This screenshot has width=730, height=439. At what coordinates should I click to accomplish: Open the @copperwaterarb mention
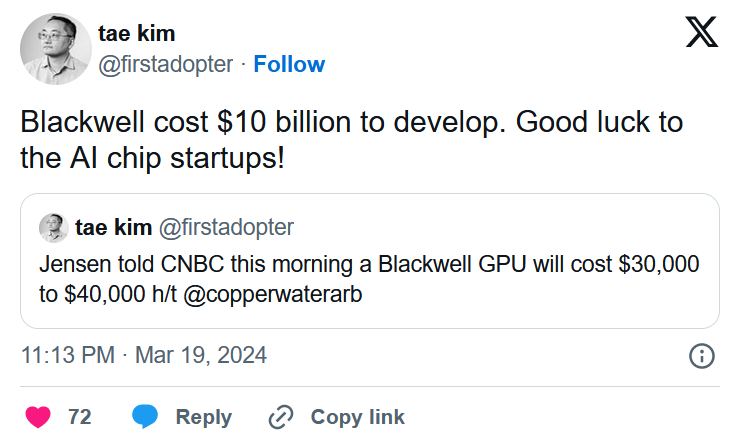click(x=273, y=295)
